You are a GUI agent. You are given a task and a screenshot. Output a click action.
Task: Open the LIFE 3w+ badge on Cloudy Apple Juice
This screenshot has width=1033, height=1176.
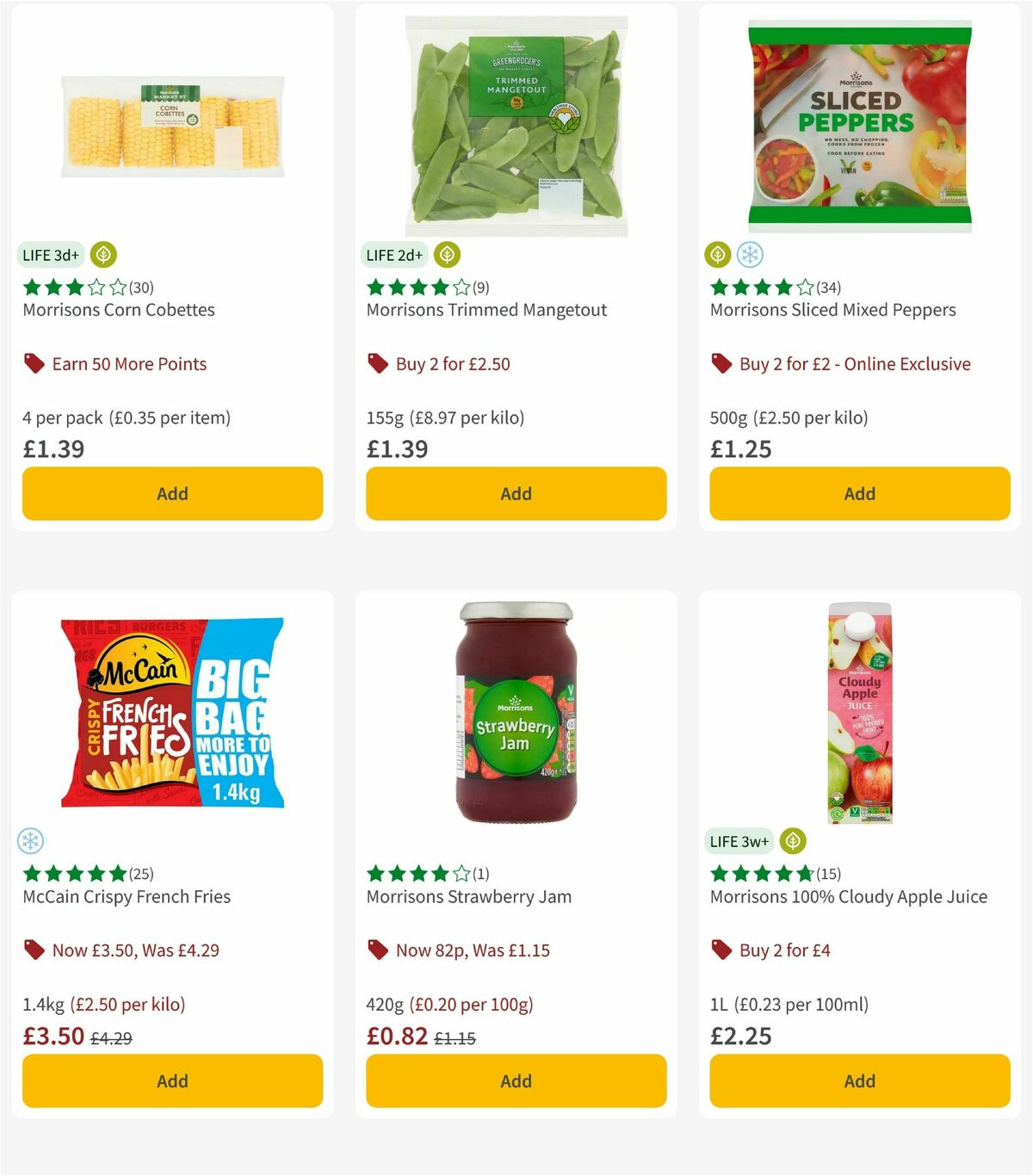739,841
